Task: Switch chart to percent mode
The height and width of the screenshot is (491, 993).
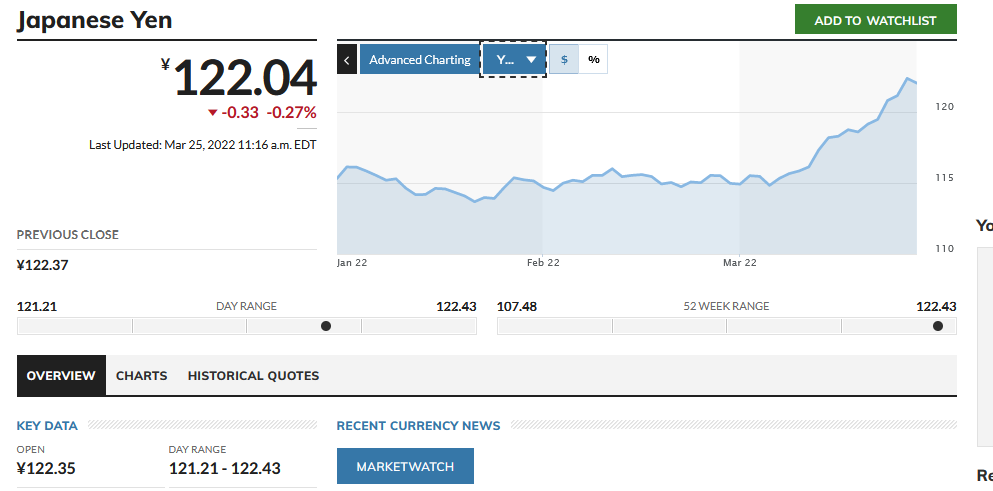Action: tap(593, 60)
